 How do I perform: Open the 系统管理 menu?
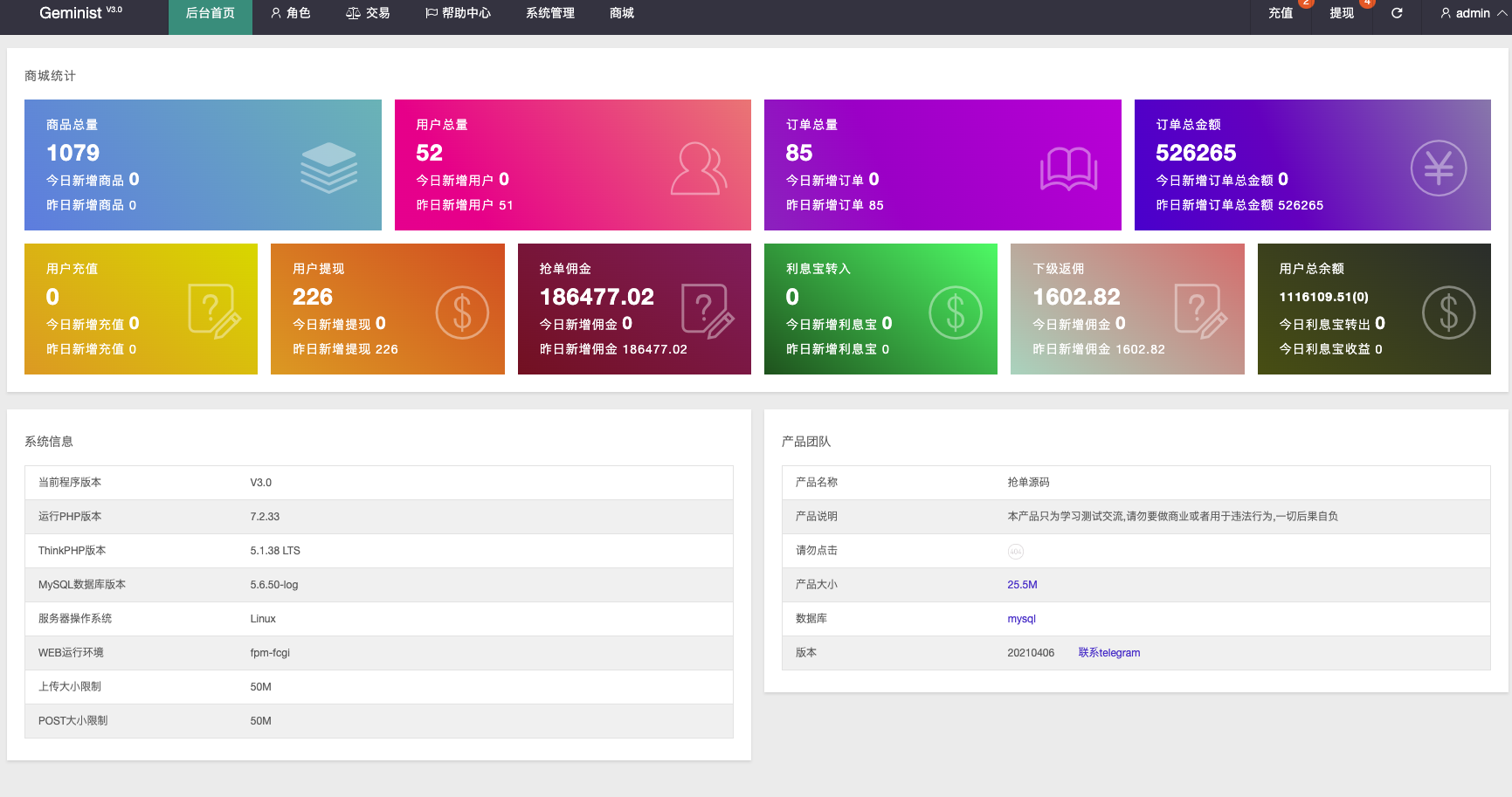550,13
